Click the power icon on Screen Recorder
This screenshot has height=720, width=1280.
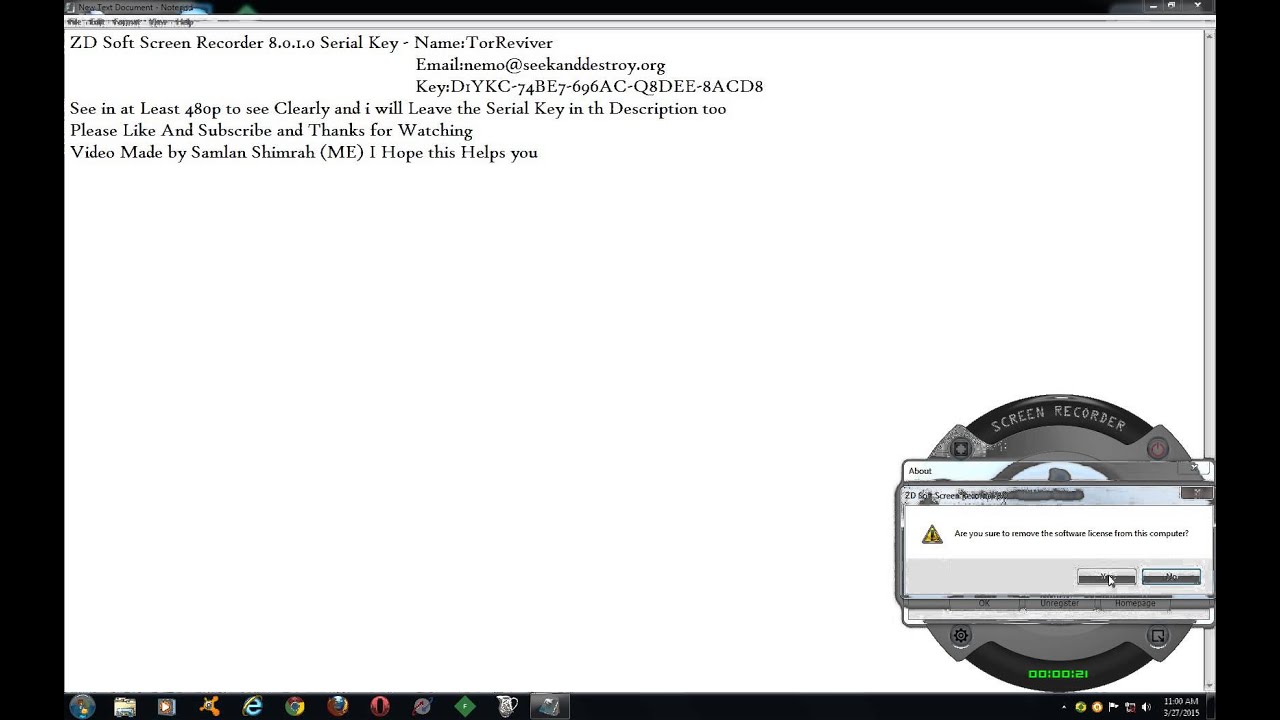point(1158,449)
